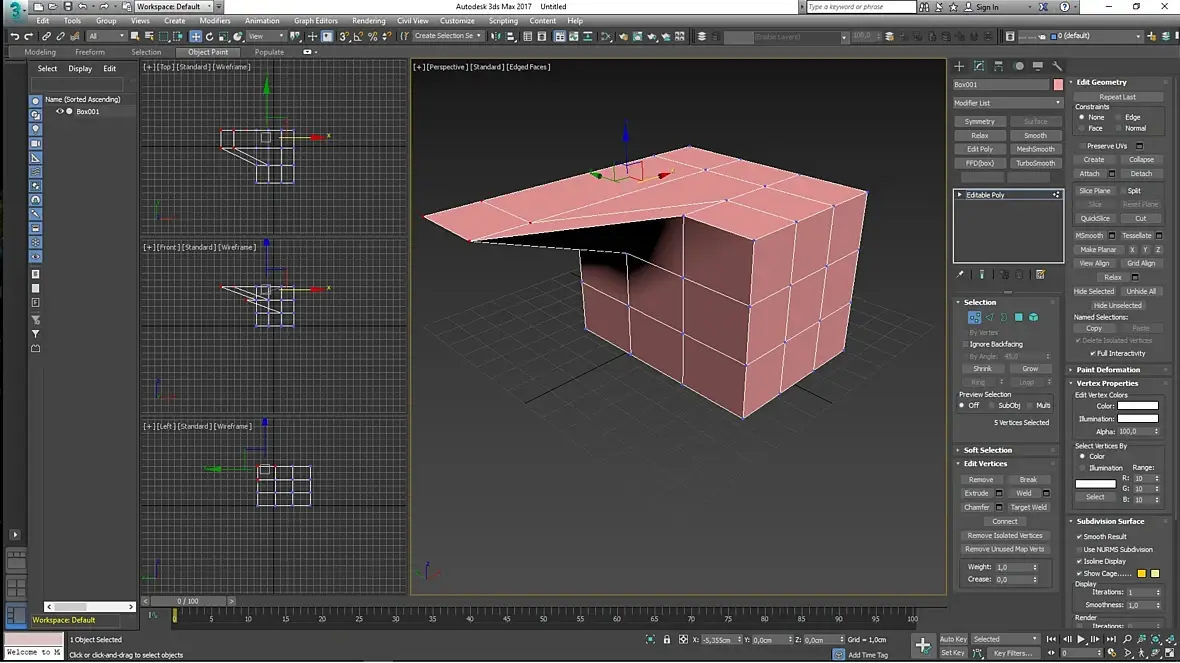Play the animation
Image resolution: width=1180 pixels, height=663 pixels.
(x=1081, y=640)
